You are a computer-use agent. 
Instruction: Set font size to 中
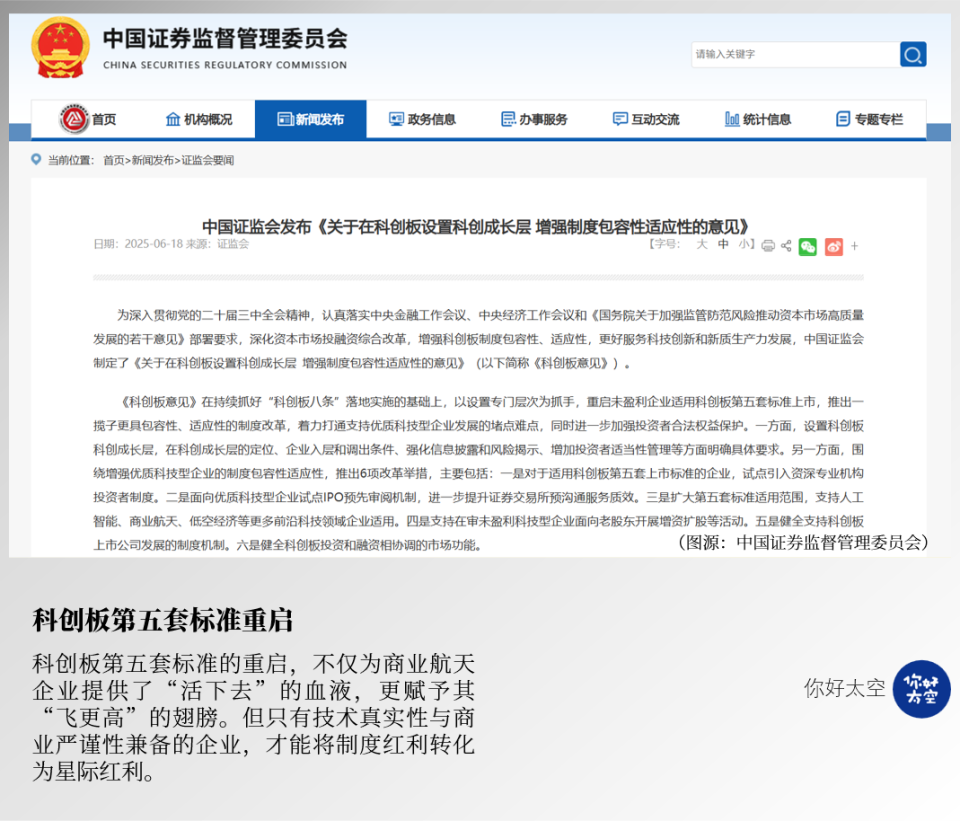point(723,244)
